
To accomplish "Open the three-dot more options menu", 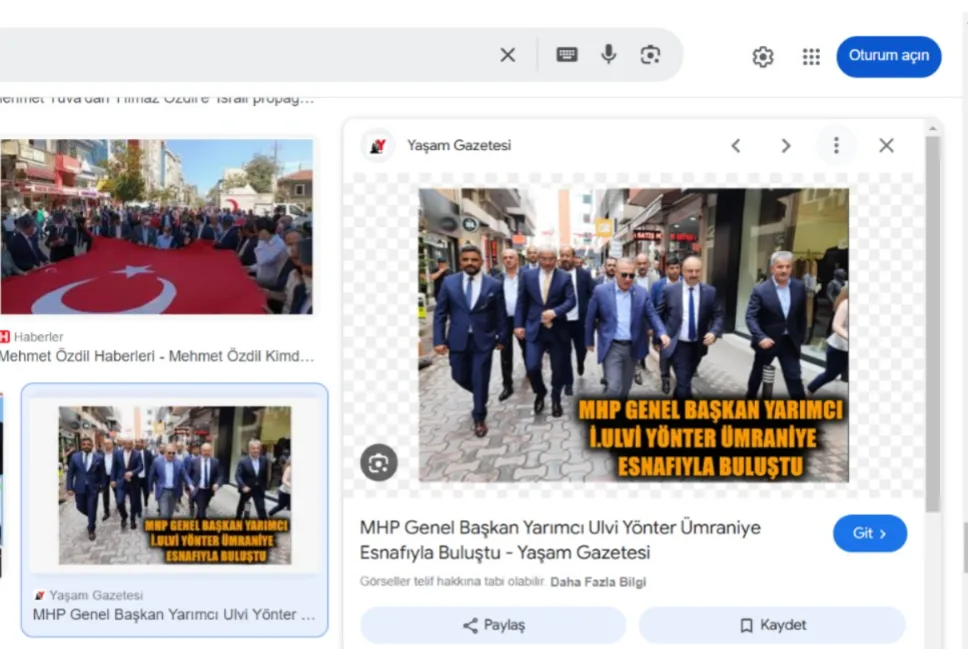I will point(836,145).
